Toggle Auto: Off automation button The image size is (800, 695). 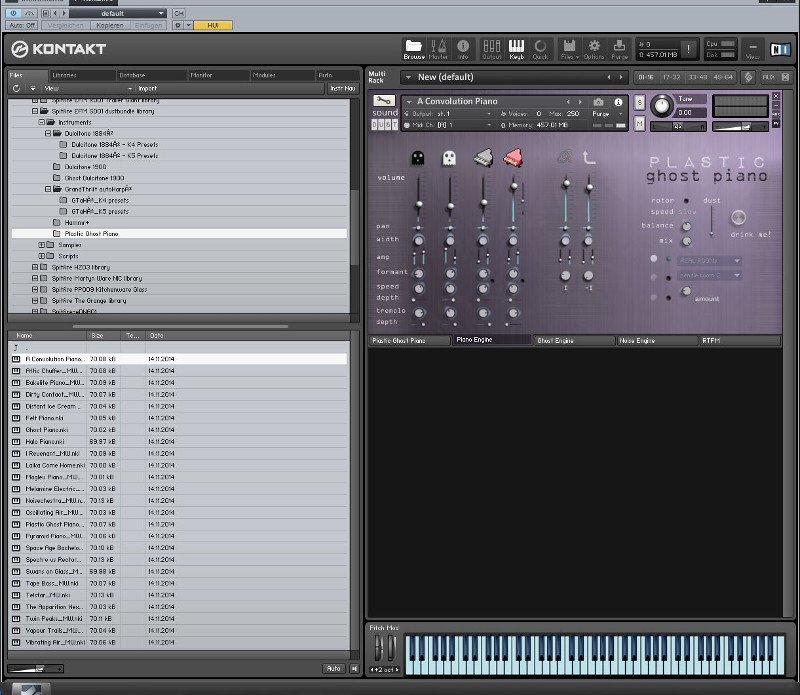[22, 25]
